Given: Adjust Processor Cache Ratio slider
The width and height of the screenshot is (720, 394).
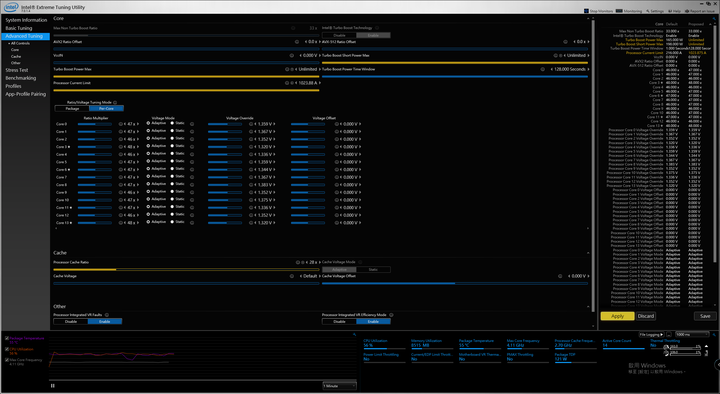Looking at the screenshot, I should tap(186, 270).
